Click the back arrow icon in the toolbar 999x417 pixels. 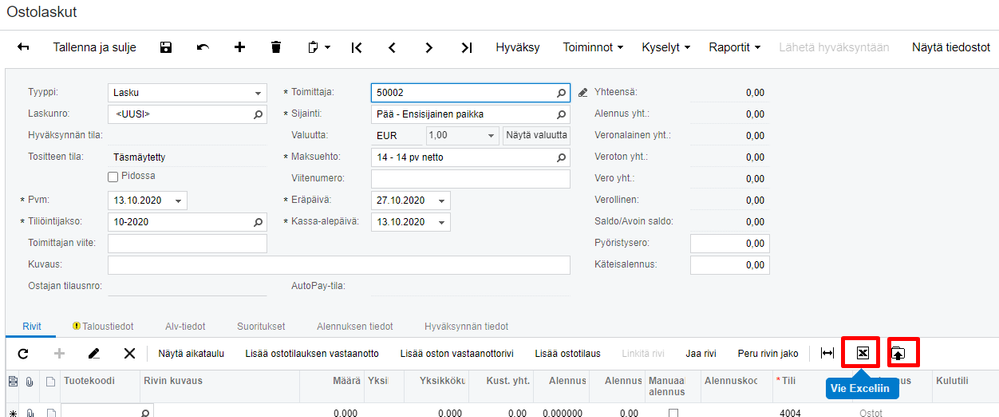click(x=23, y=47)
